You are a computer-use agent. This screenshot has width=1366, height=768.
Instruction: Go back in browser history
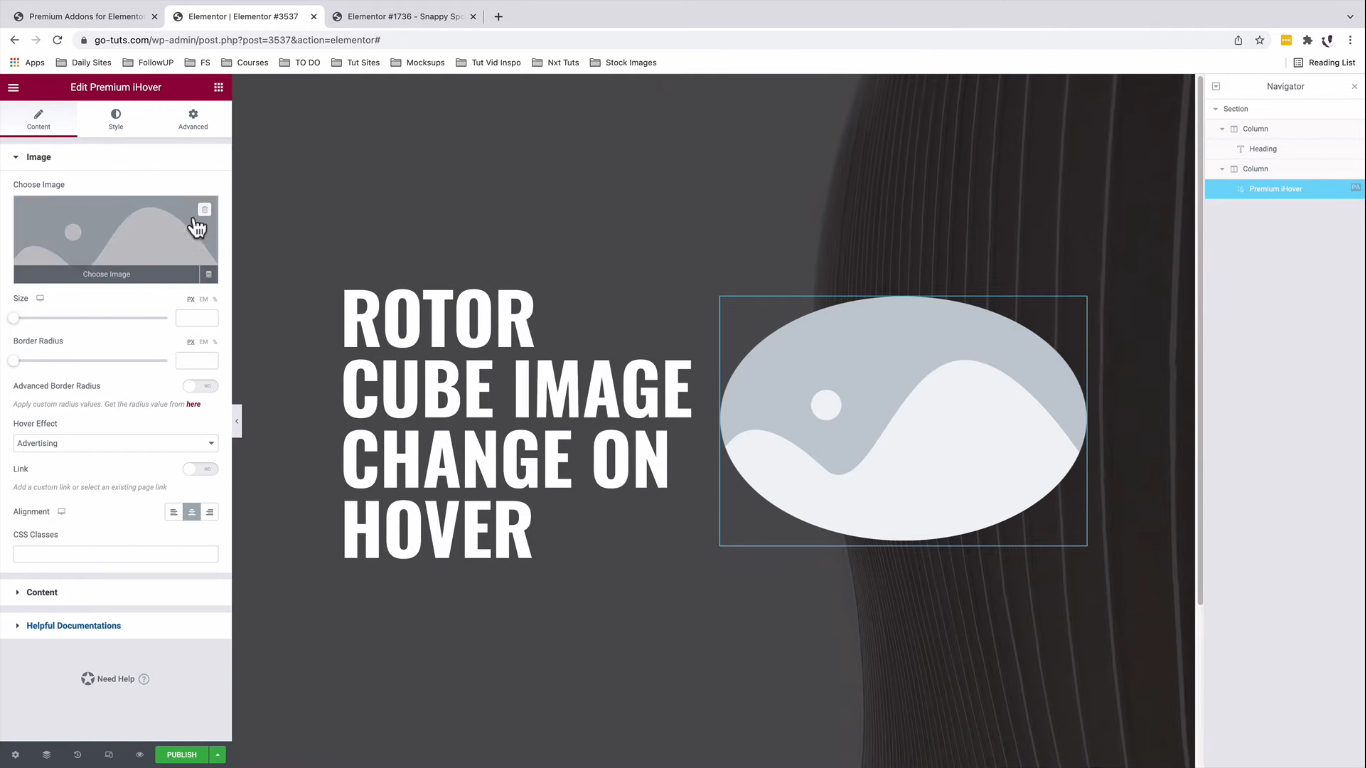[x=14, y=40]
